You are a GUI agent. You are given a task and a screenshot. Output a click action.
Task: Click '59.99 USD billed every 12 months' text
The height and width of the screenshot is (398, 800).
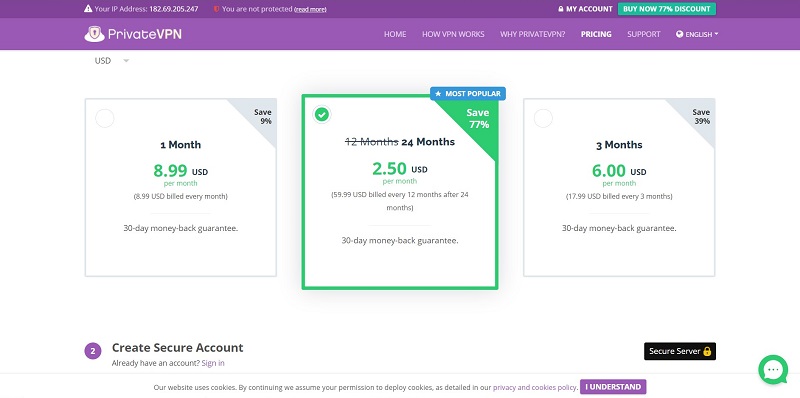(399, 201)
